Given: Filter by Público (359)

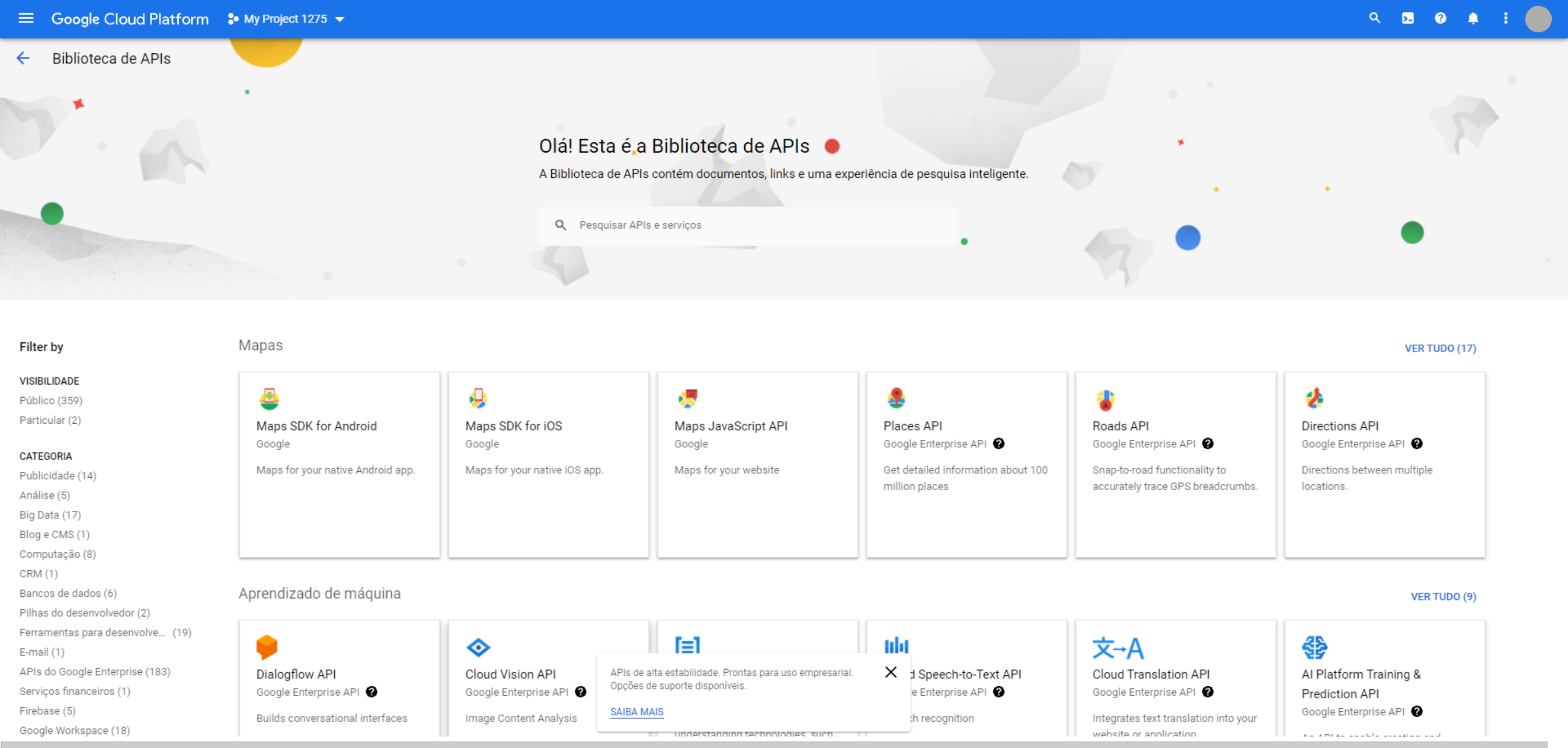Looking at the screenshot, I should click(51, 401).
